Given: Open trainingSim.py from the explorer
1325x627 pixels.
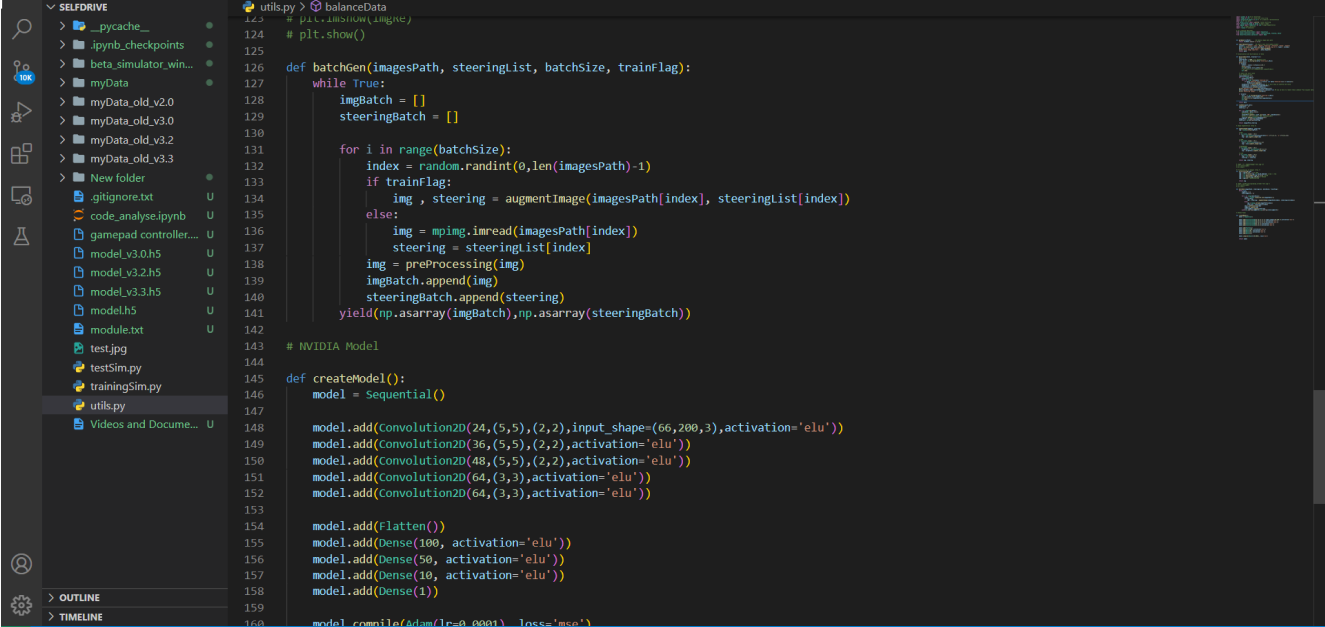Looking at the screenshot, I should click(x=135, y=387).
